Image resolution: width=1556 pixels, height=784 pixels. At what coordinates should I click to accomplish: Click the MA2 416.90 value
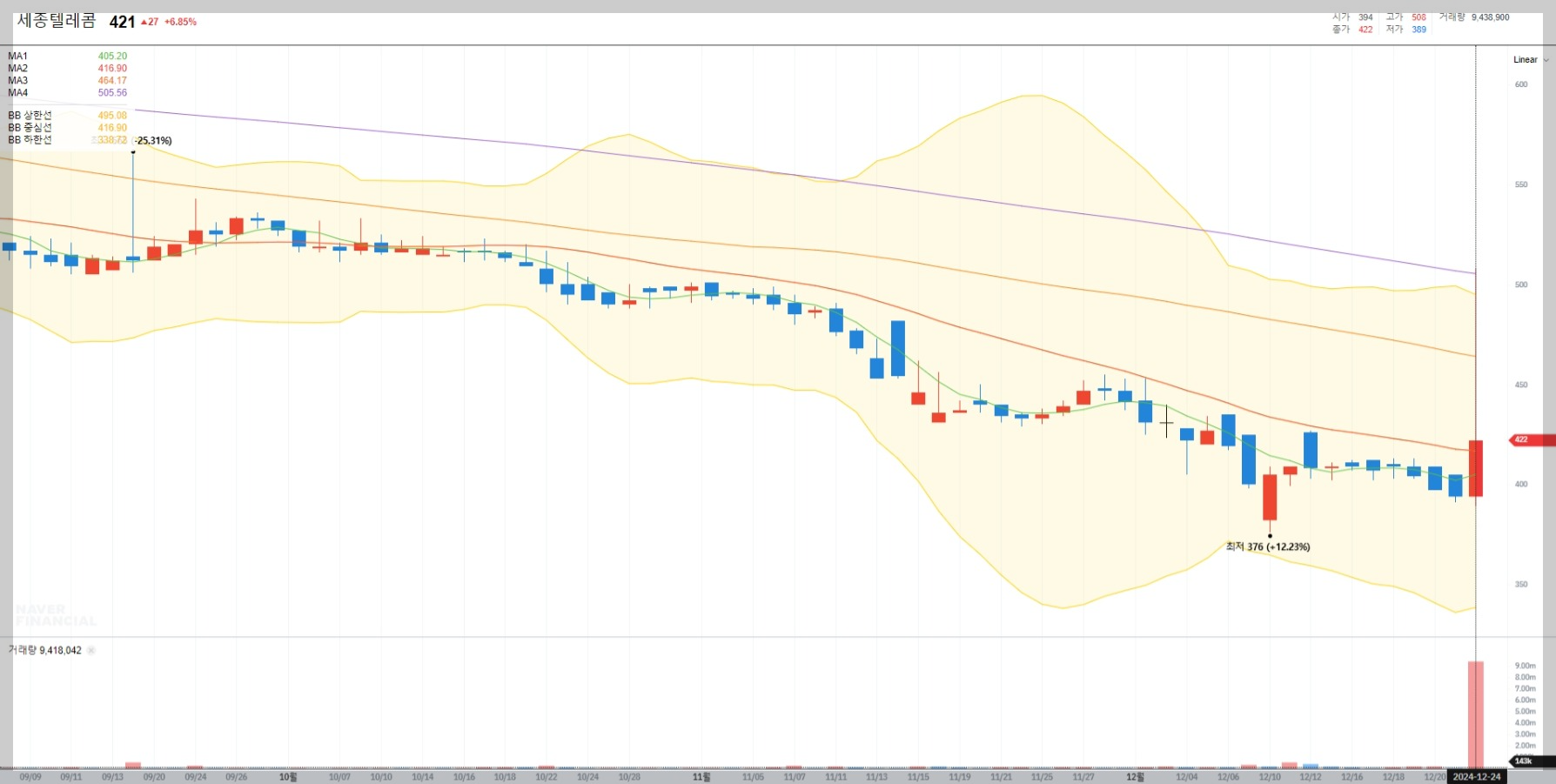112,68
